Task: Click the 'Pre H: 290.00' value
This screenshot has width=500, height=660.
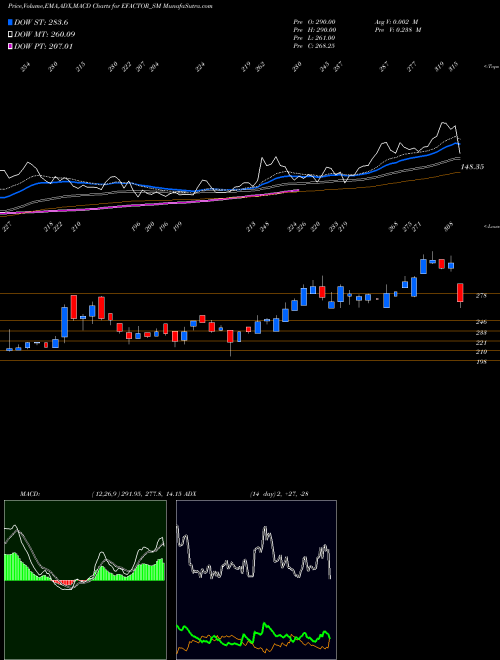Action: tap(314, 30)
